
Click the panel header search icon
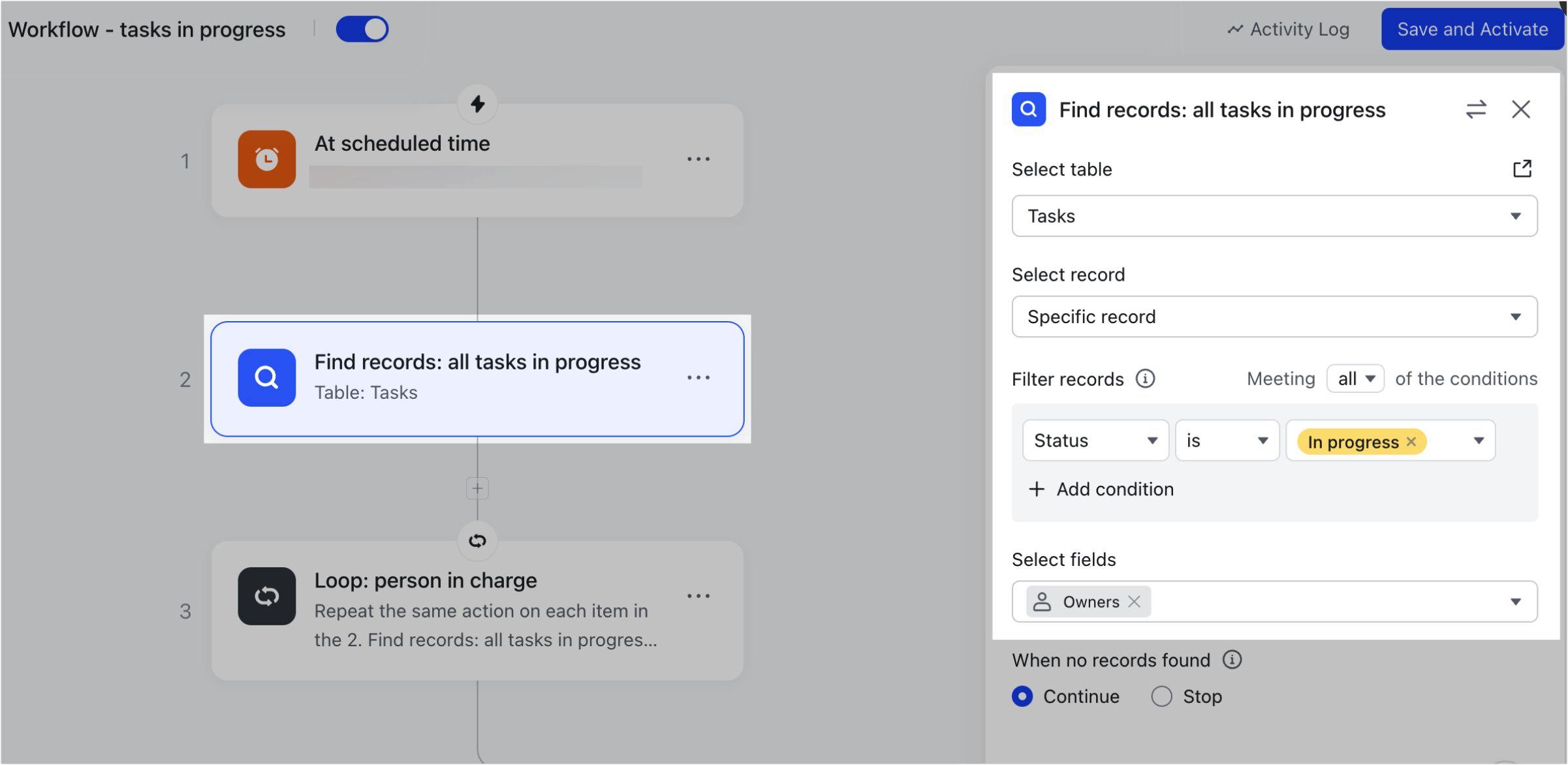1029,109
